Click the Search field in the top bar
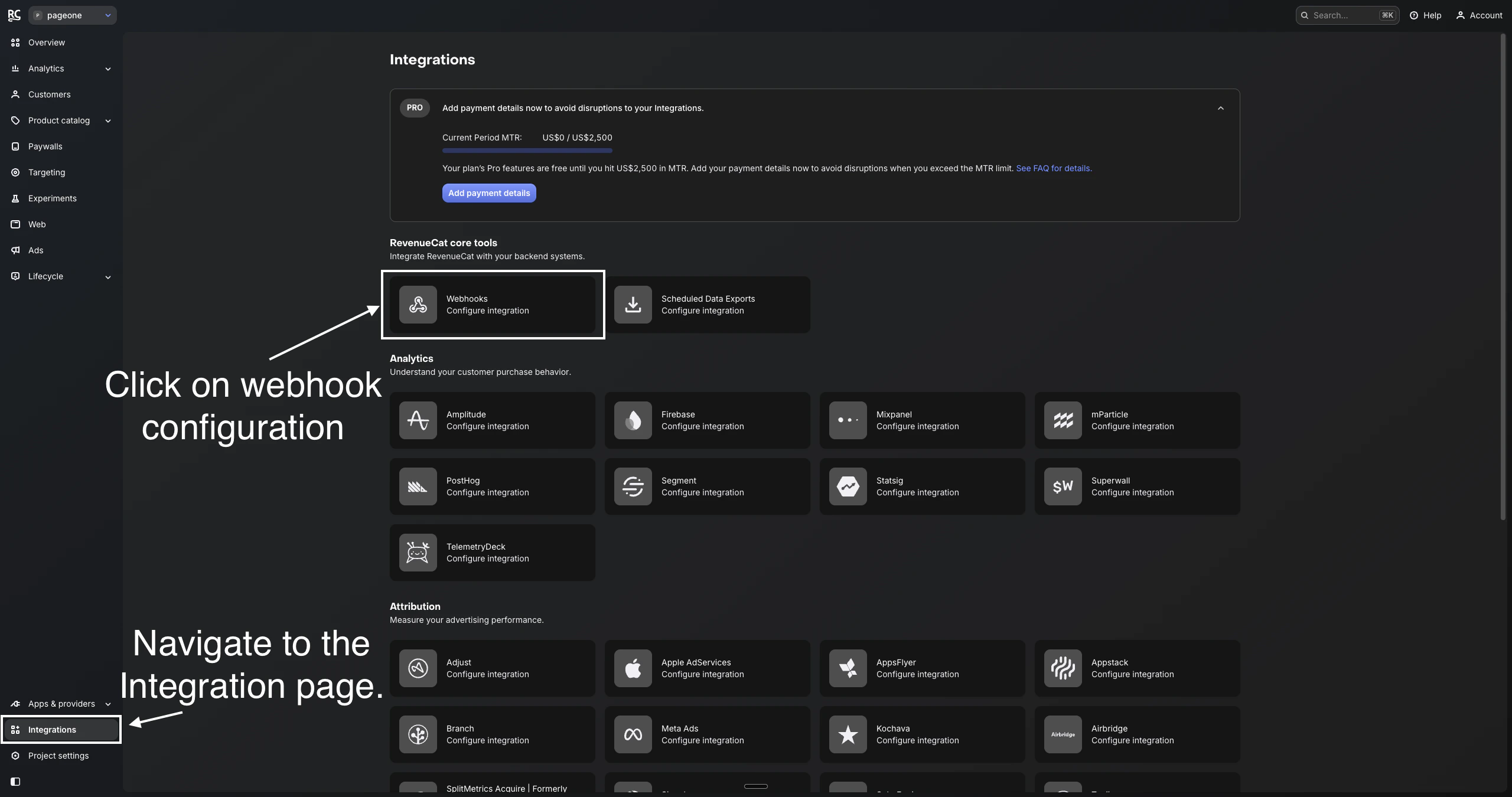1512x797 pixels. point(1347,15)
